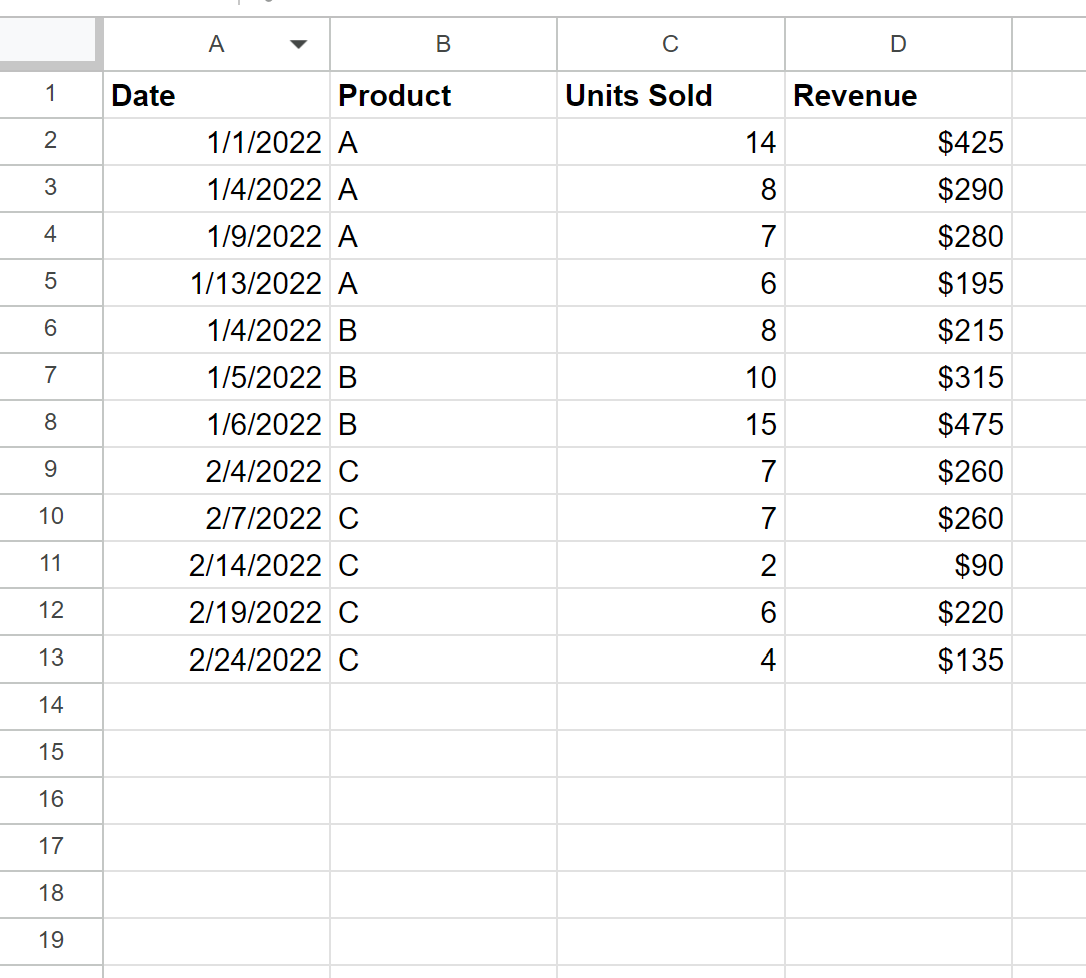This screenshot has width=1086, height=978.
Task: Select the Units Sold header cell
Action: pyautogui.click(x=670, y=95)
